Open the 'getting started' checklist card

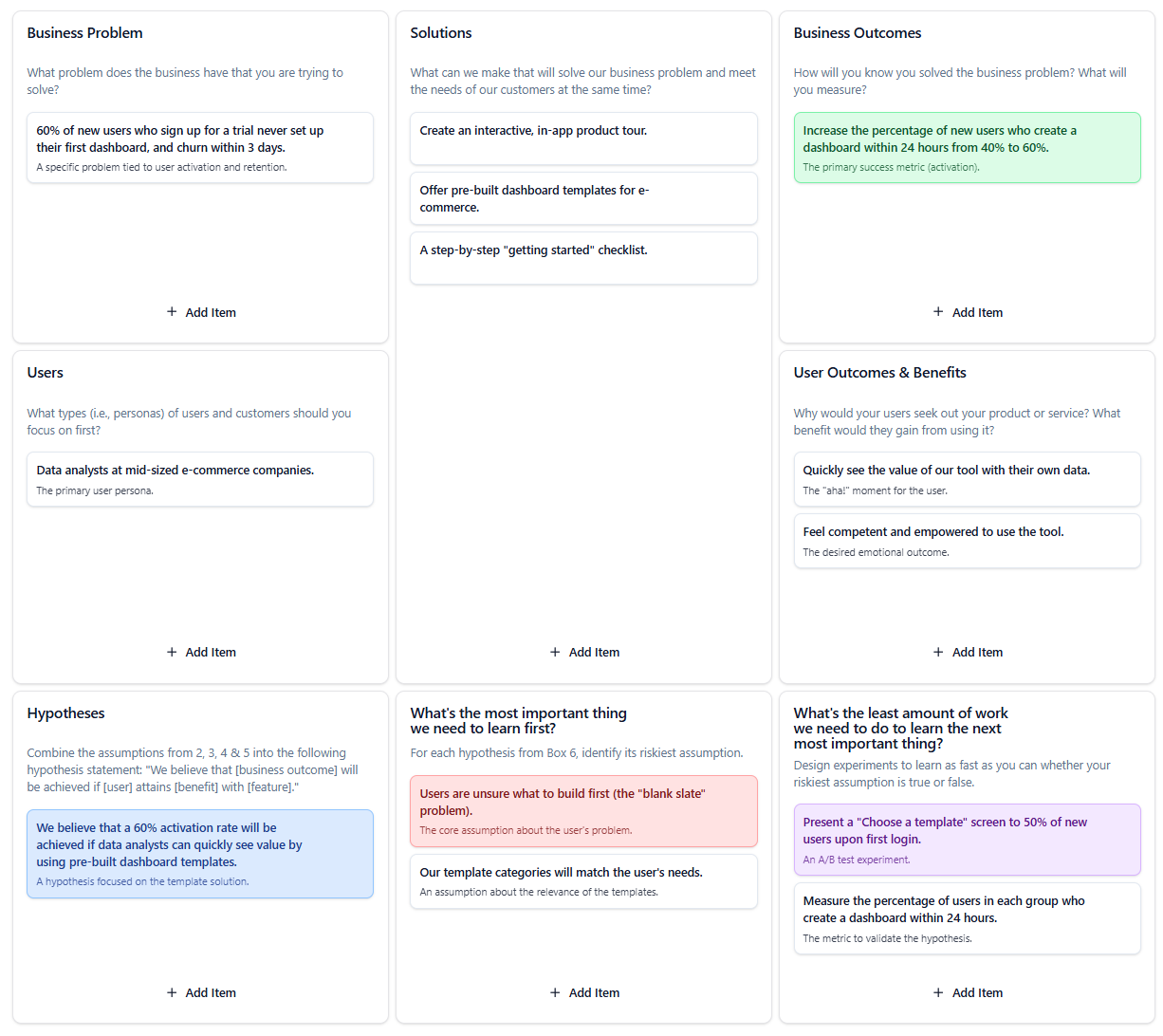click(x=583, y=258)
